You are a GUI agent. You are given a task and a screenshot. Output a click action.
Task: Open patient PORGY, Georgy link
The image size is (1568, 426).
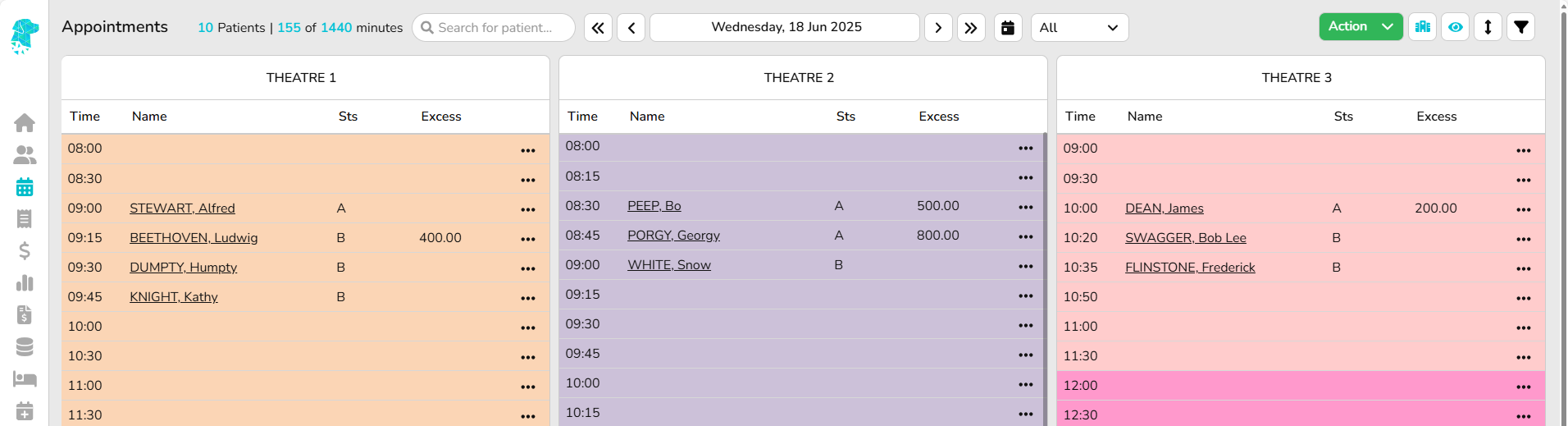point(673,236)
